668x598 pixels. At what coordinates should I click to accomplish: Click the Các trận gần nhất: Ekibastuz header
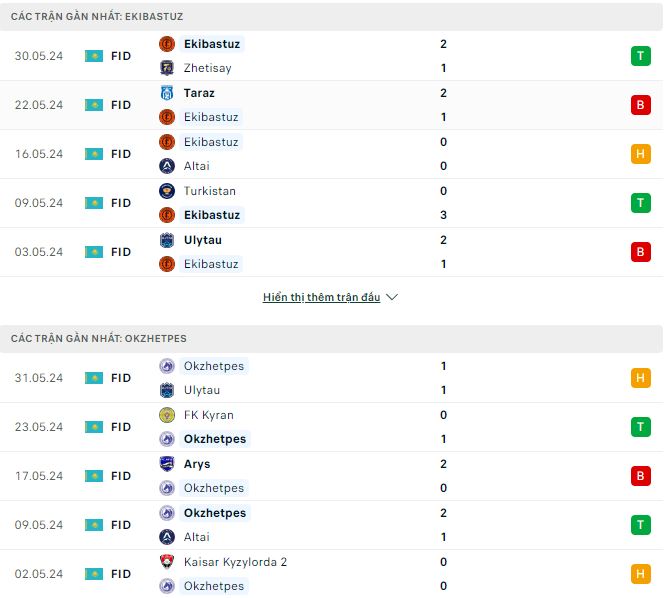tap(97, 17)
